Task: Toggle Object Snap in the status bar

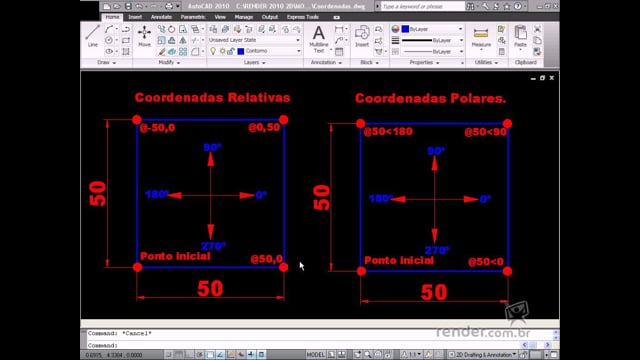Action: tap(210, 354)
